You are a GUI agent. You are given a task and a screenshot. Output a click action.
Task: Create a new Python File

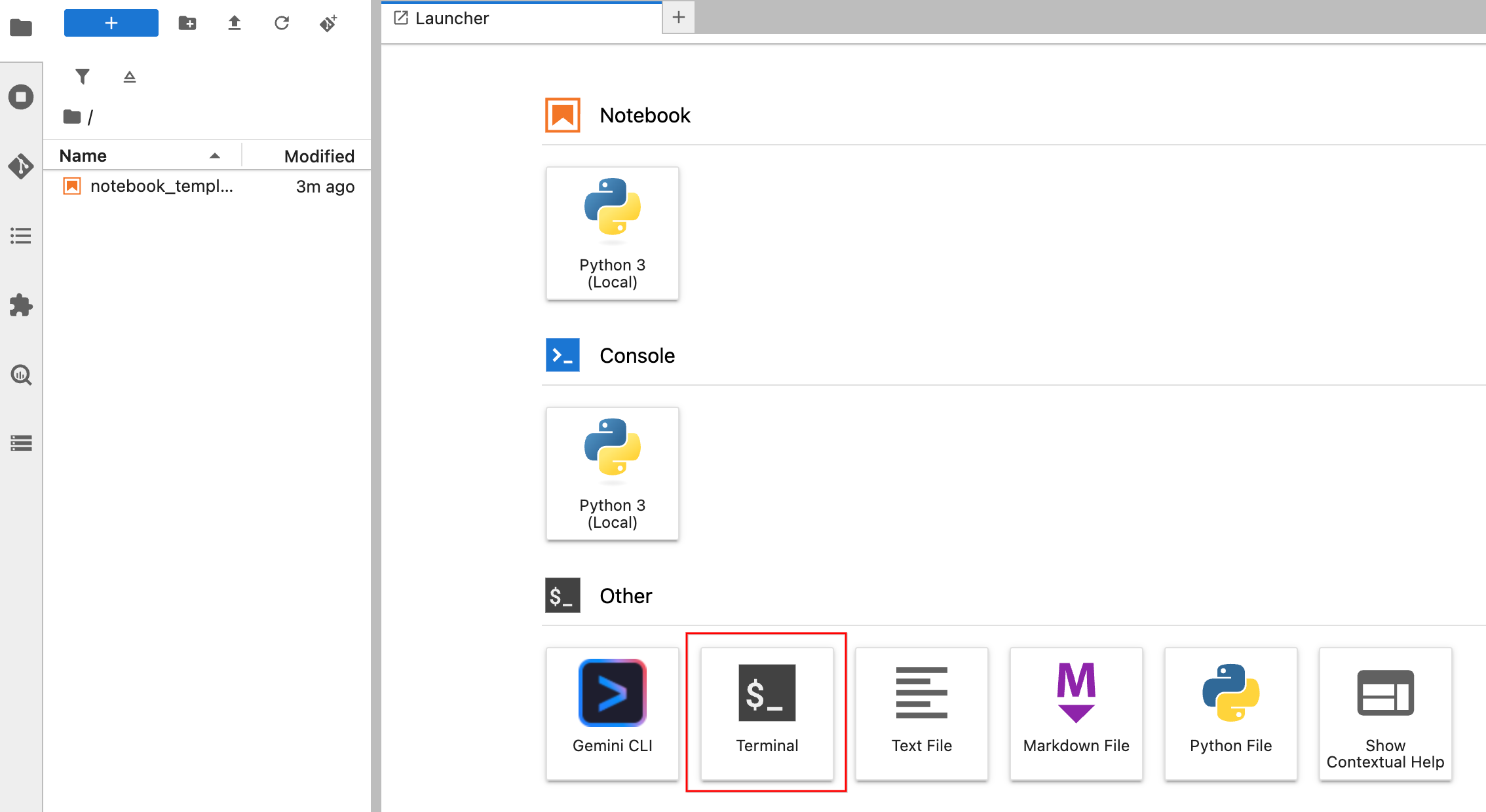[x=1230, y=713]
